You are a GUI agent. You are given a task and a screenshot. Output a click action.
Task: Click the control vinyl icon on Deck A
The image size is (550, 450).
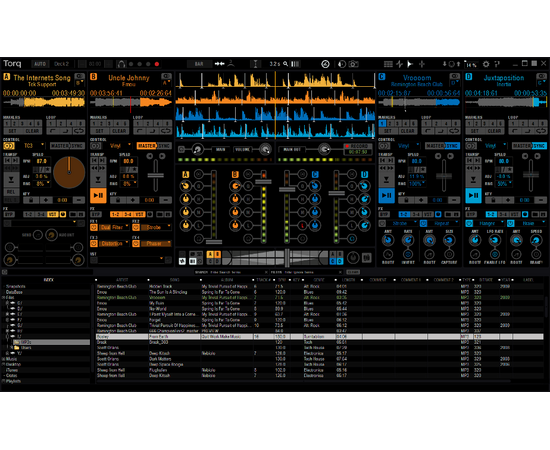tap(9, 146)
